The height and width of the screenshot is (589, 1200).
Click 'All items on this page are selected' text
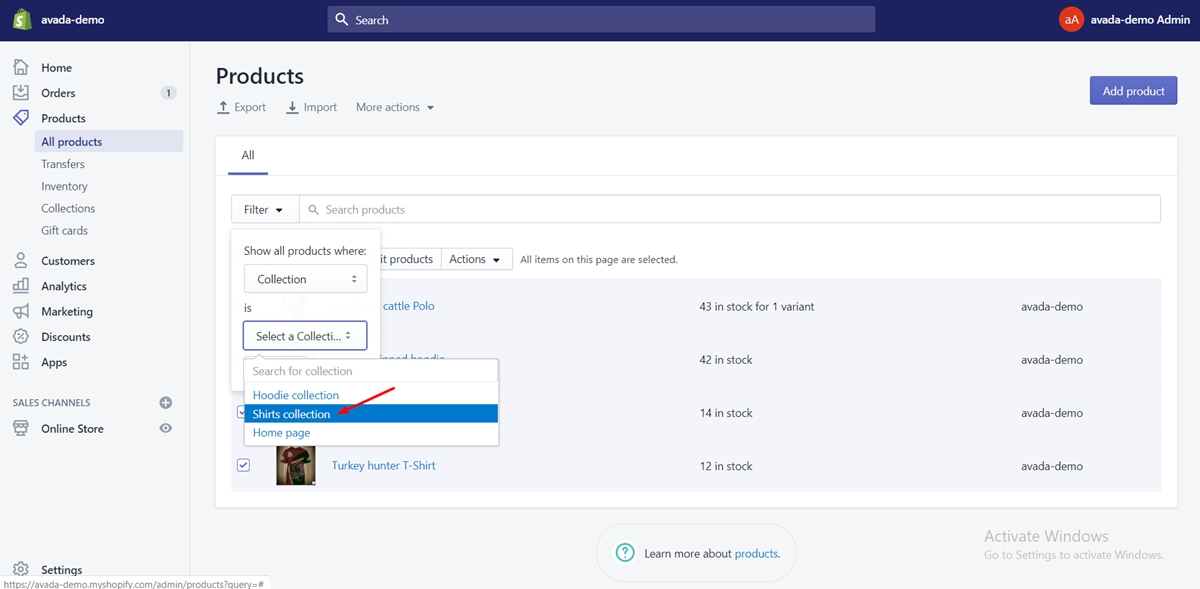(599, 260)
